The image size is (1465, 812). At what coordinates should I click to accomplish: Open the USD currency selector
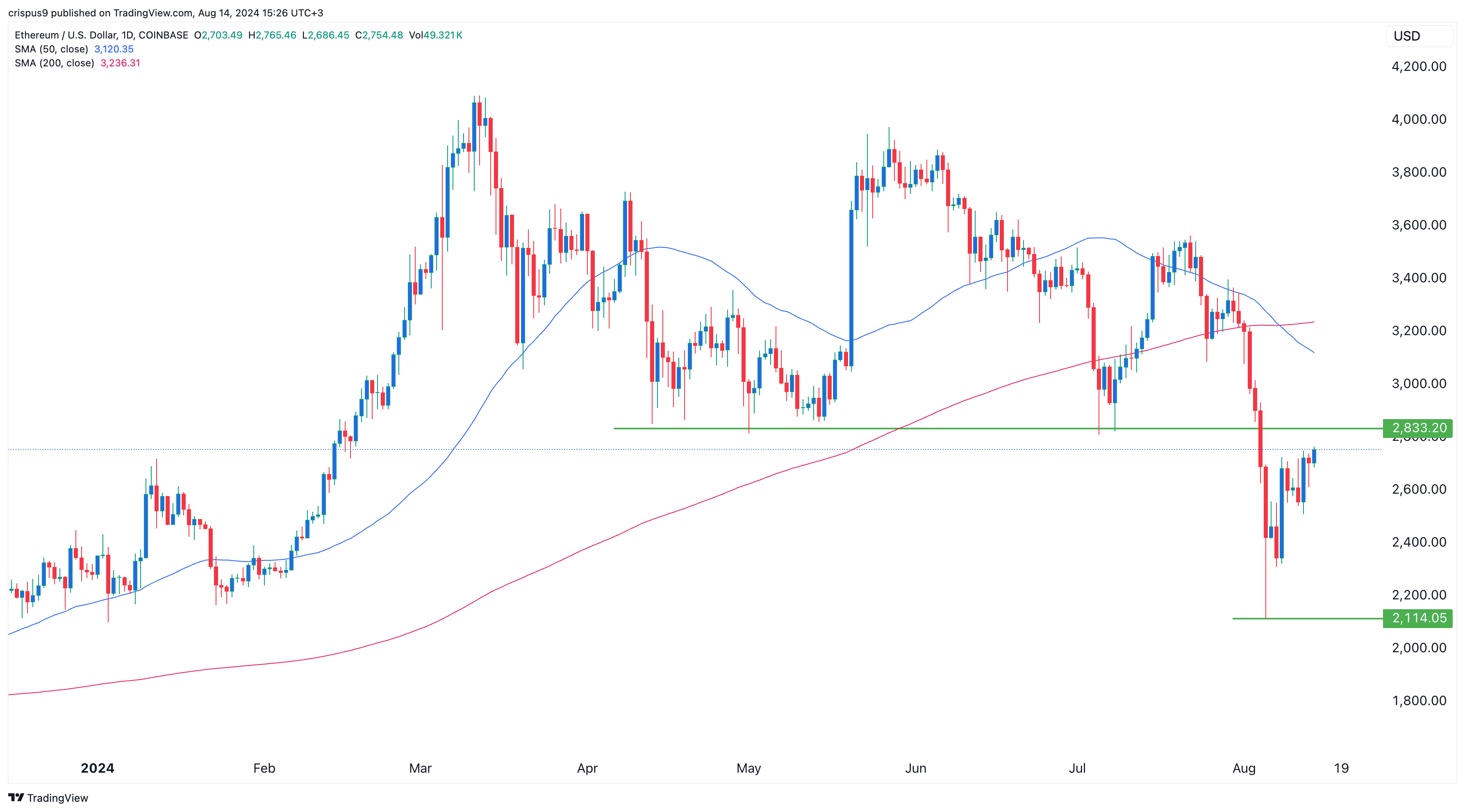pos(1418,36)
